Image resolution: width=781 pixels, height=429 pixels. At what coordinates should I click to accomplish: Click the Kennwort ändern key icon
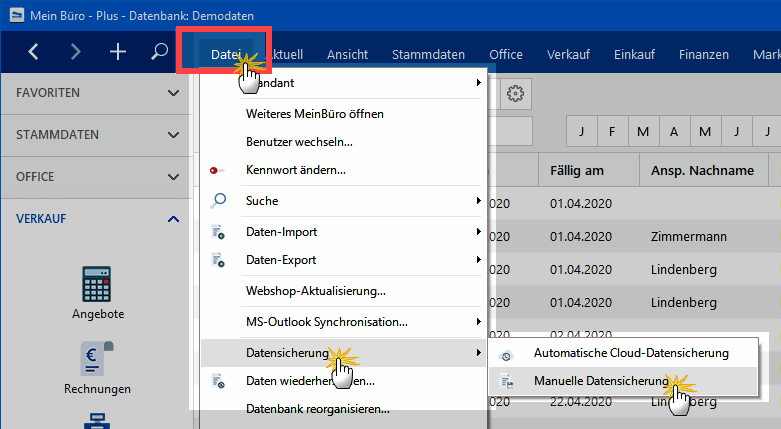click(217, 170)
